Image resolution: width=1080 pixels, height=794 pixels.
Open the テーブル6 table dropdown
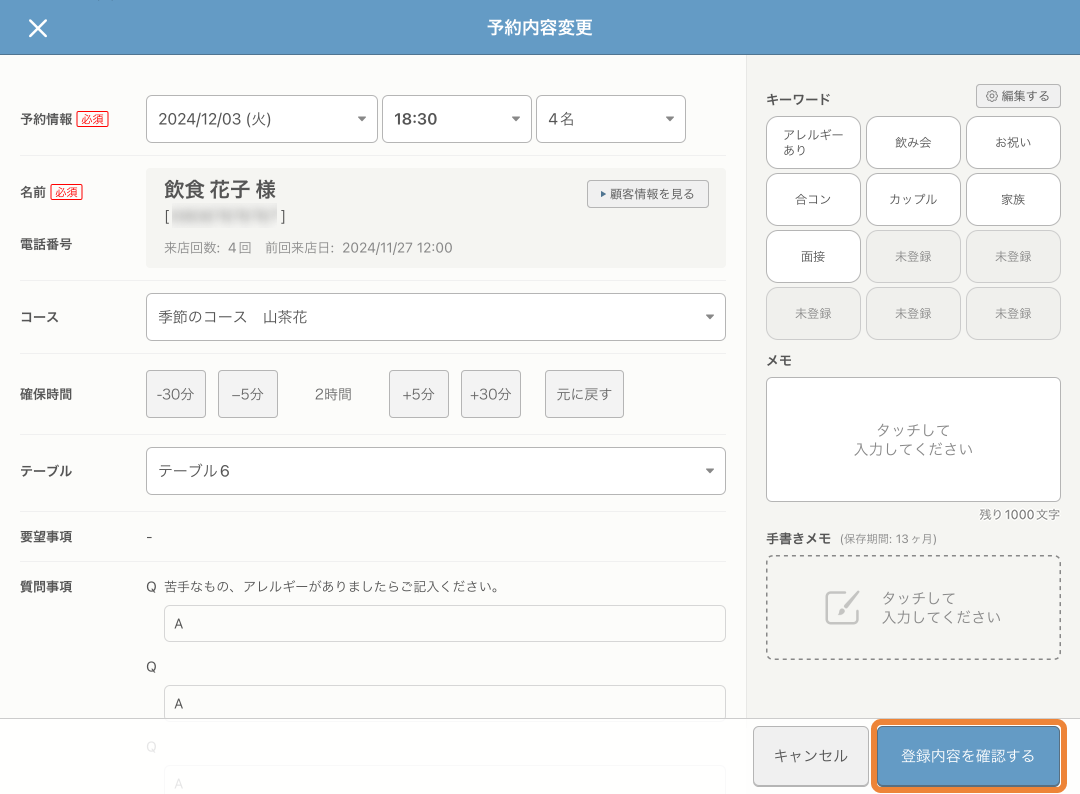tap(435, 470)
